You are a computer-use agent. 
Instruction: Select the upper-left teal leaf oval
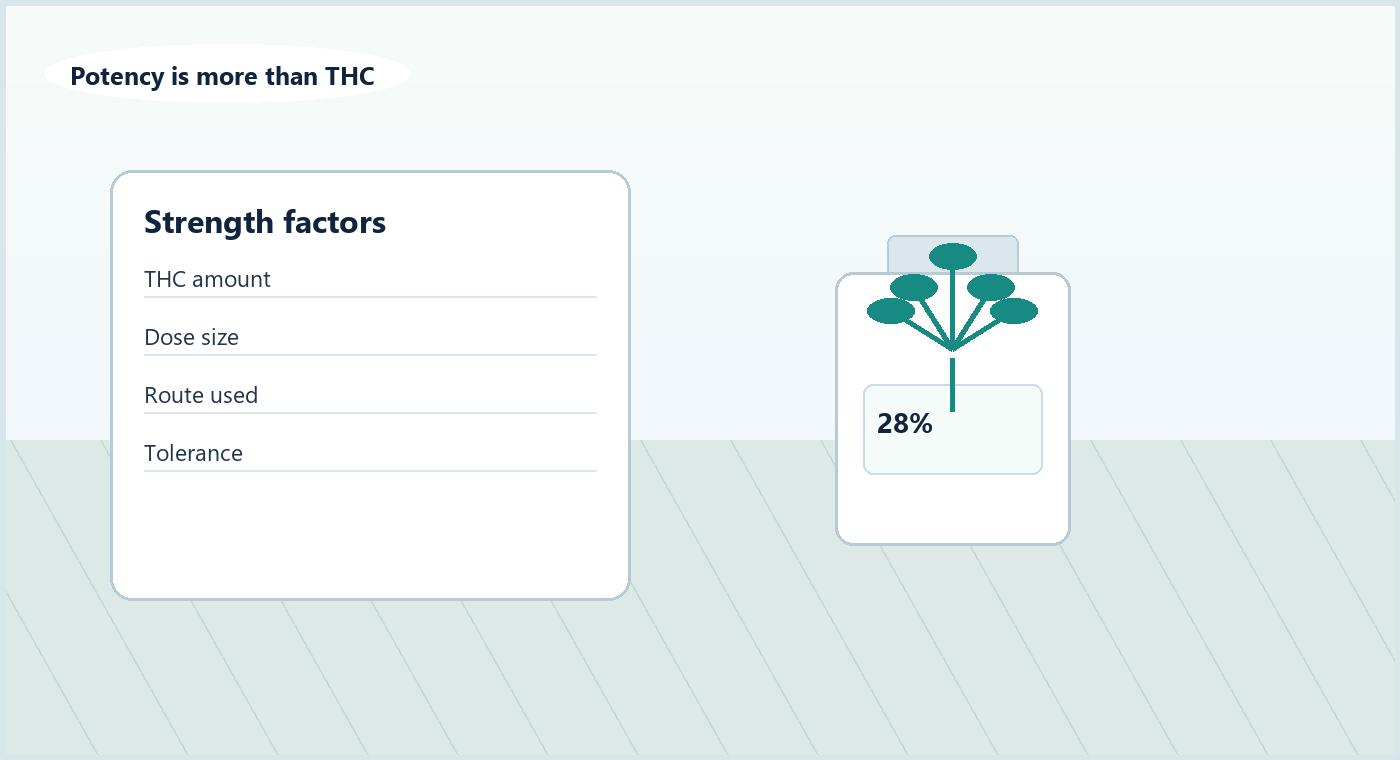click(x=914, y=288)
